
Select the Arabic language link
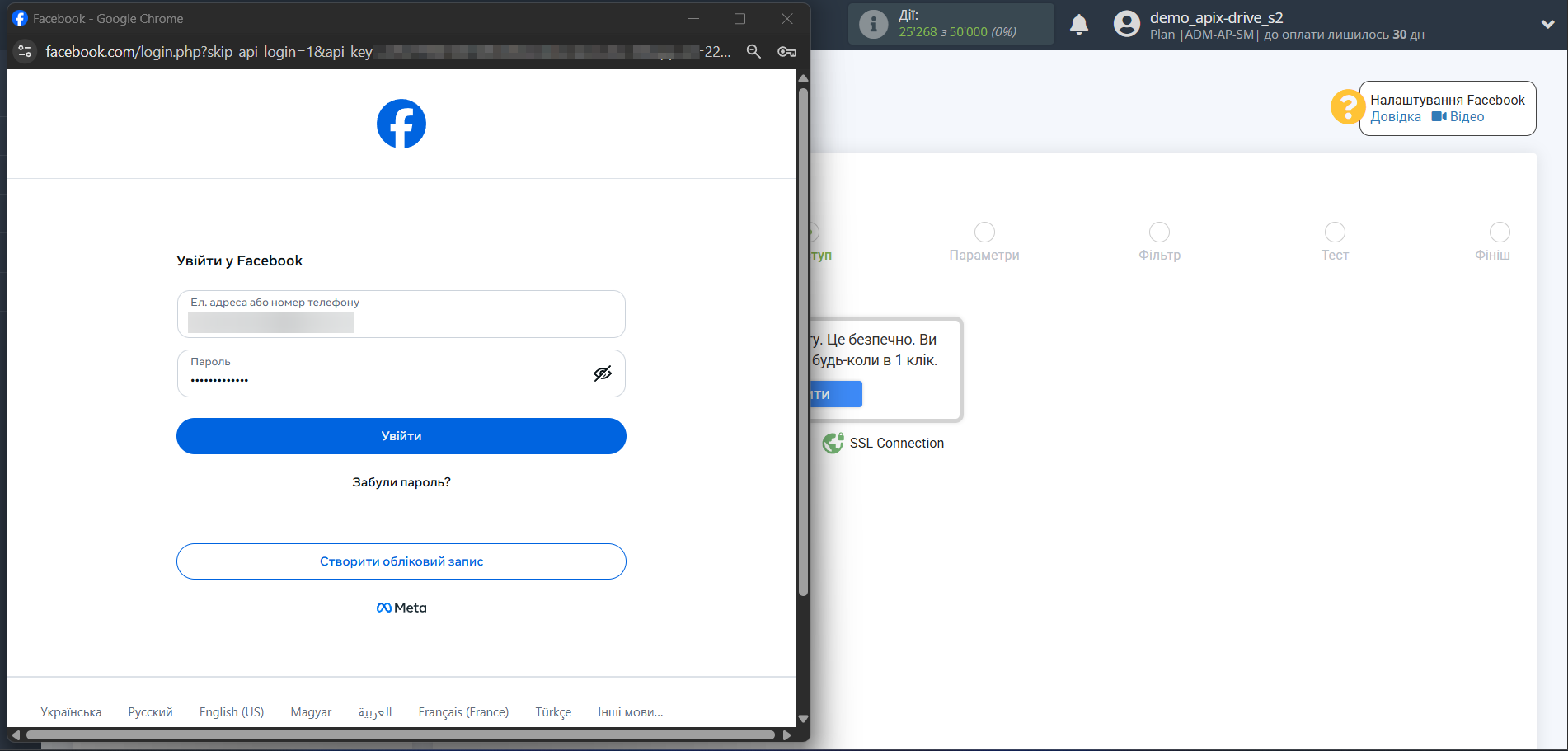coord(375,712)
